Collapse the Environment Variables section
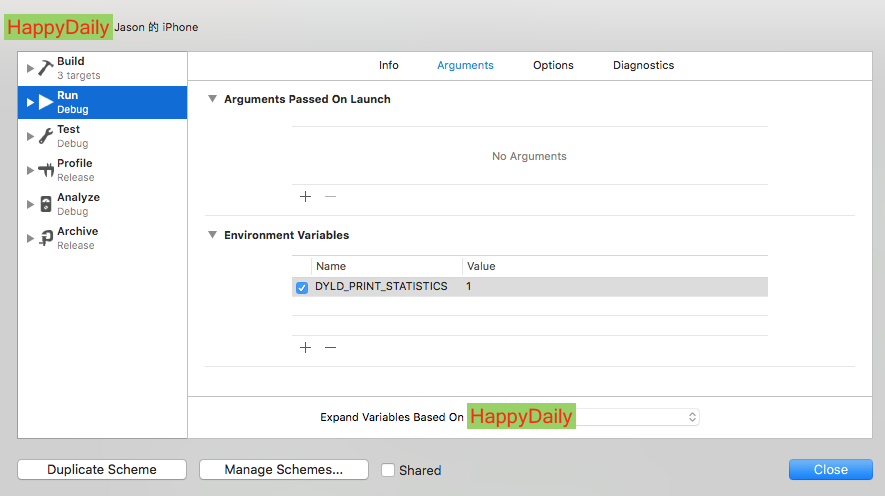Viewport: 885px width, 496px height. pyautogui.click(x=212, y=235)
